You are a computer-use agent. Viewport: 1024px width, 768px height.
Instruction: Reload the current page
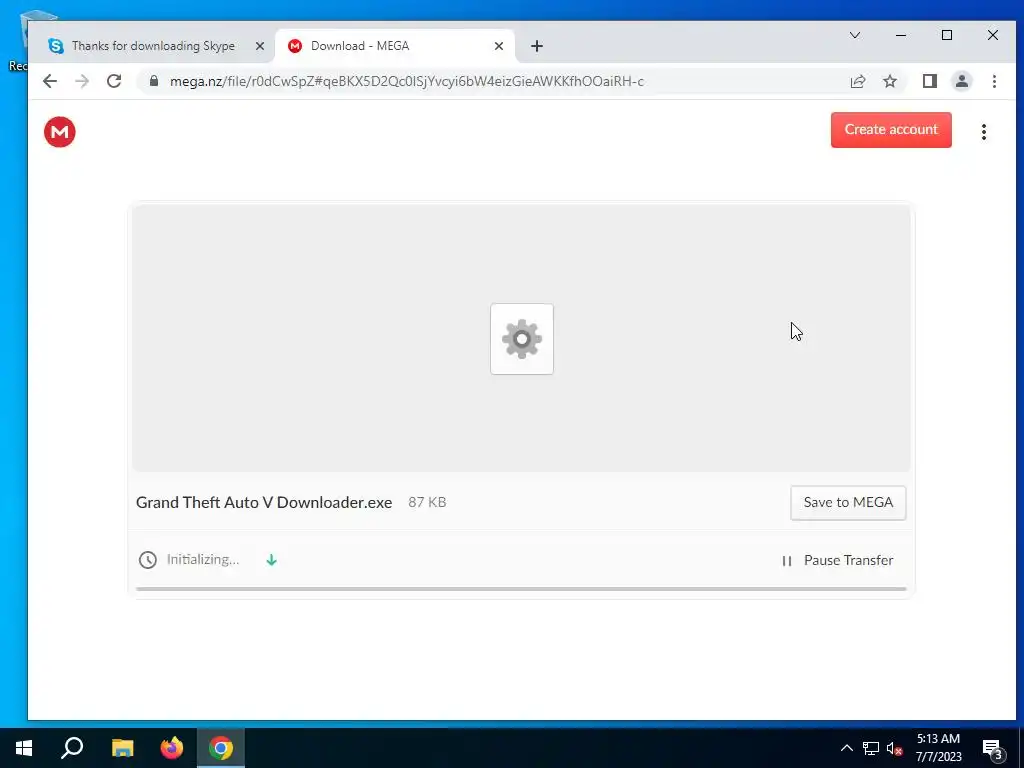click(x=114, y=81)
